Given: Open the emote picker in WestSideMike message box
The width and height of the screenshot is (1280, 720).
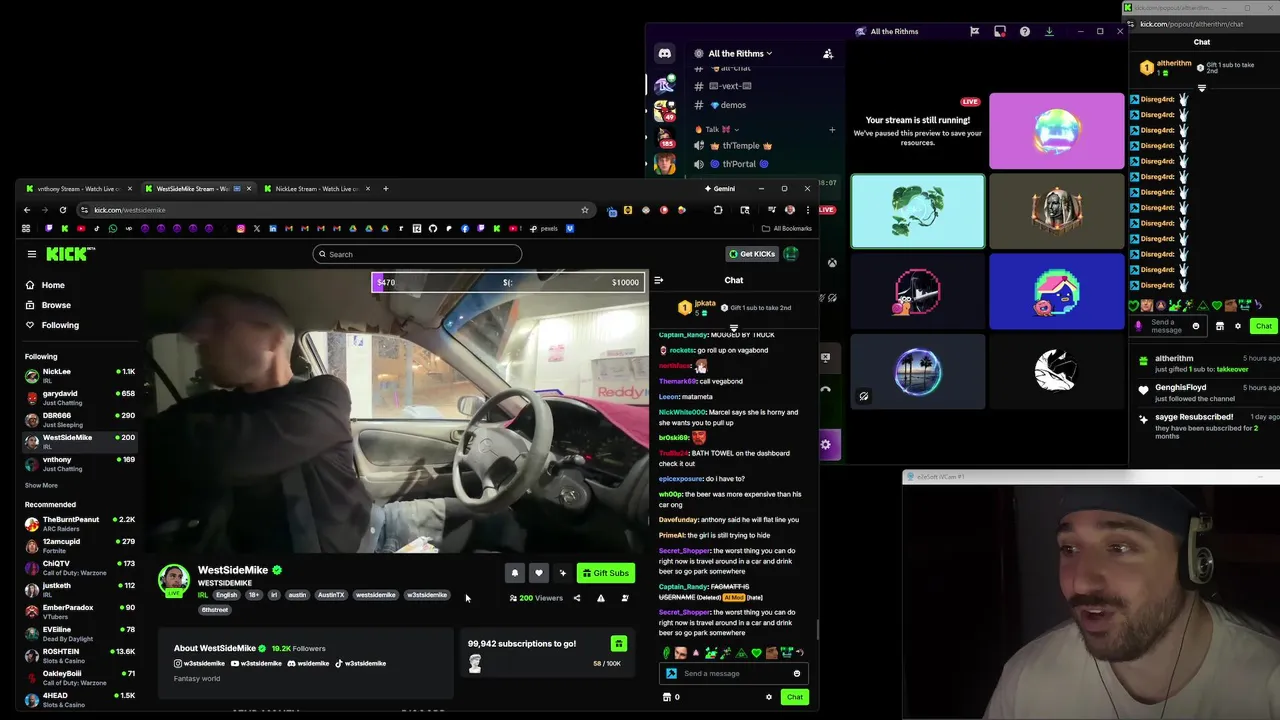Looking at the screenshot, I should point(797,673).
